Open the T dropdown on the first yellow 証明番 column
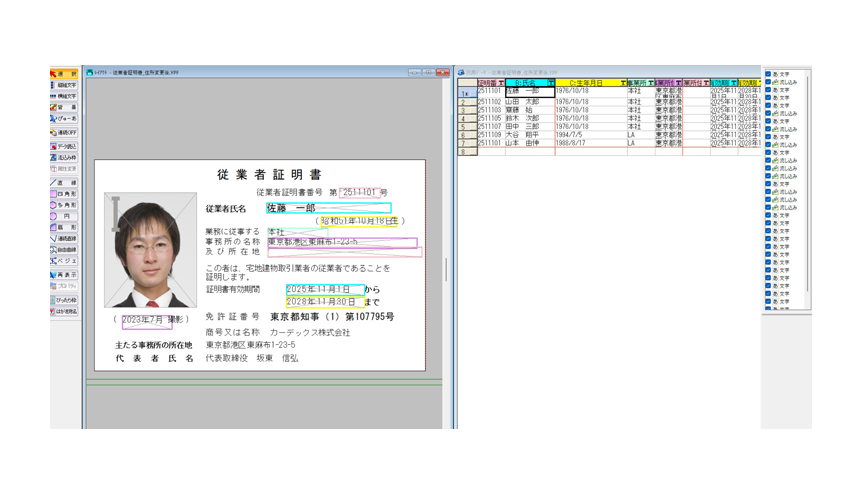The image size is (861, 492). (501, 83)
